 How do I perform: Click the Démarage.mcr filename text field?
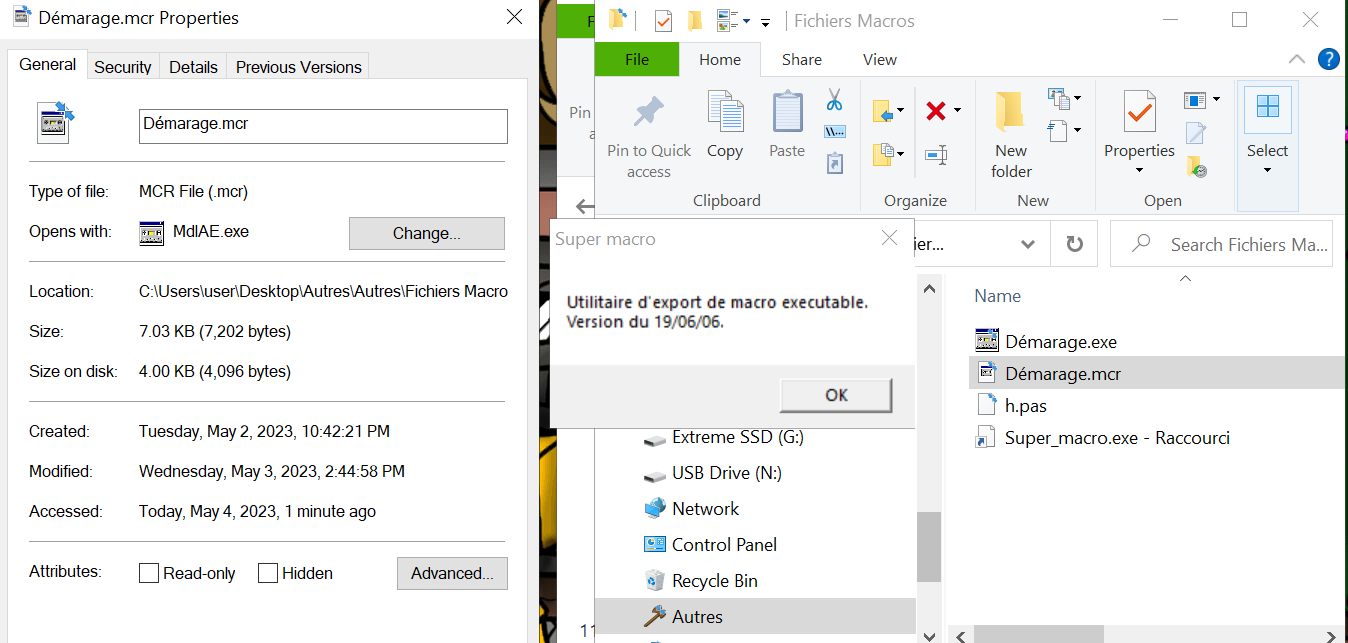click(x=322, y=125)
